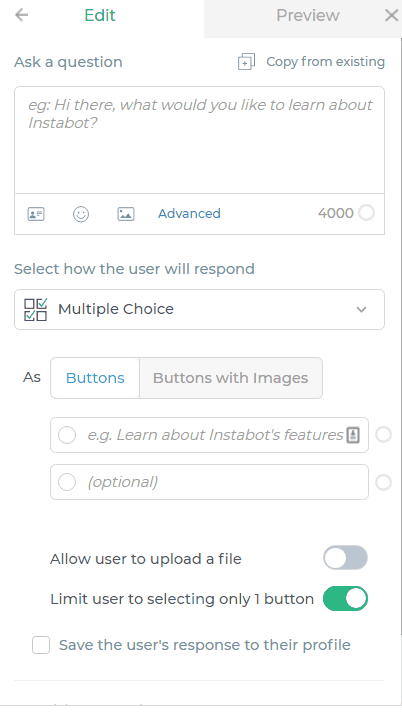Click the Multiple Choice checkbox-grid icon
The height and width of the screenshot is (716, 402).
tap(36, 310)
